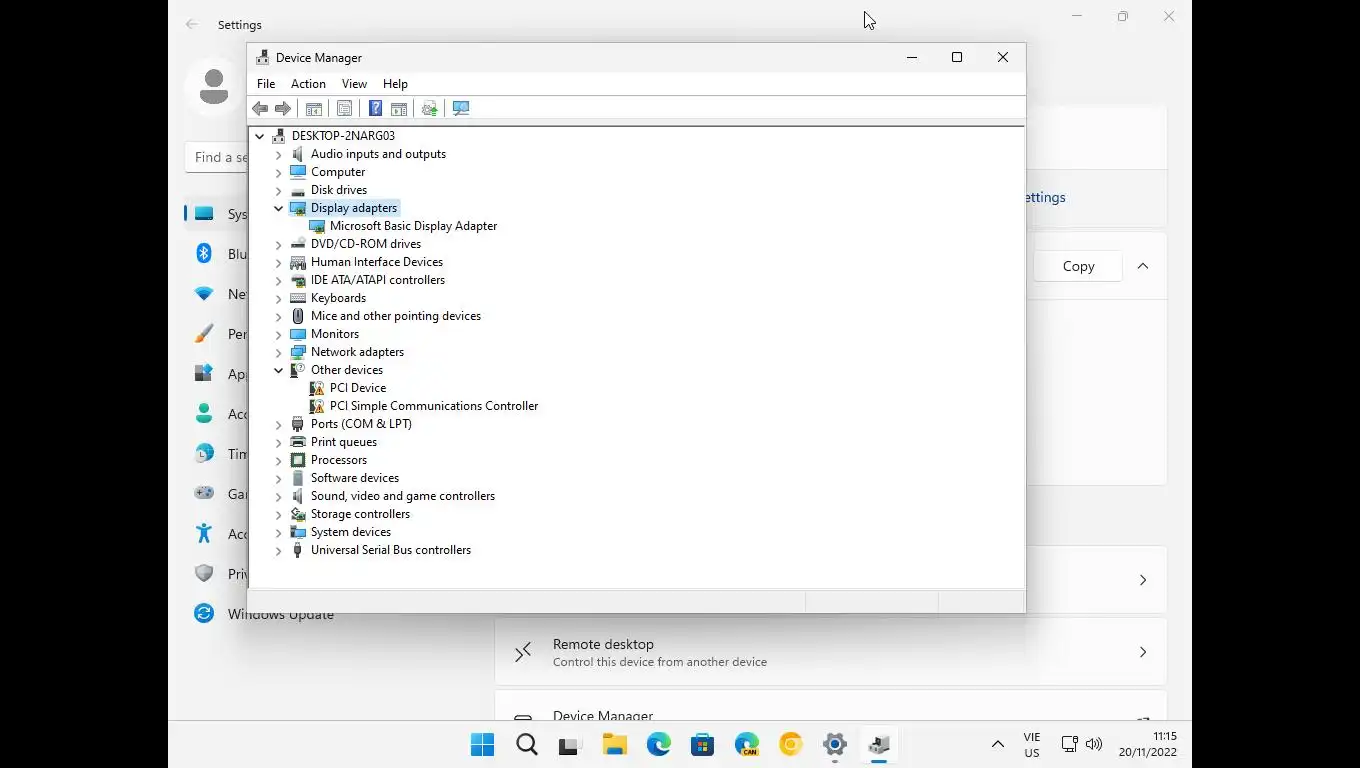Select the Human Interface Devices row

[x=376, y=262]
